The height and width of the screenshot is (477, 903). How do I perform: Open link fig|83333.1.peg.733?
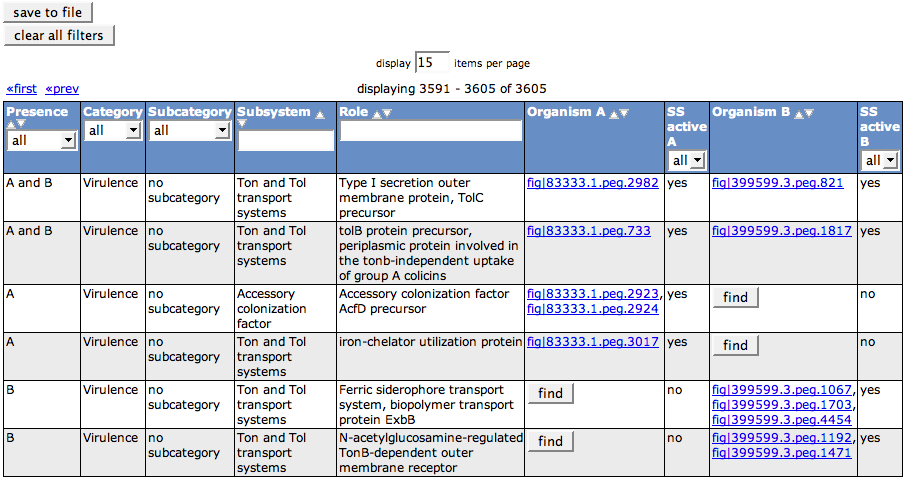[x=589, y=231]
